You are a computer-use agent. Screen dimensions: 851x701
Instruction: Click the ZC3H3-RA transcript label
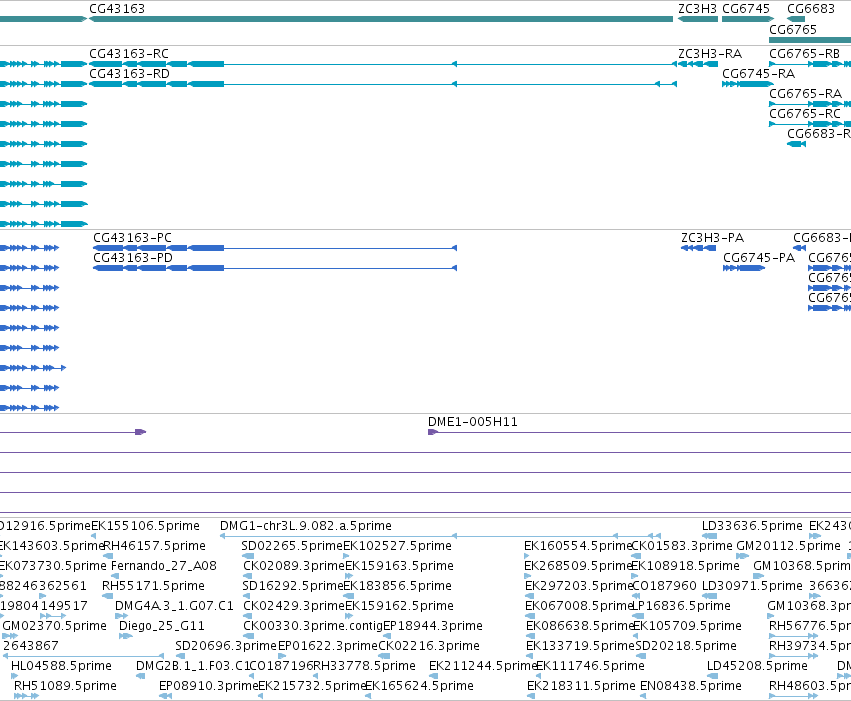(x=710, y=54)
